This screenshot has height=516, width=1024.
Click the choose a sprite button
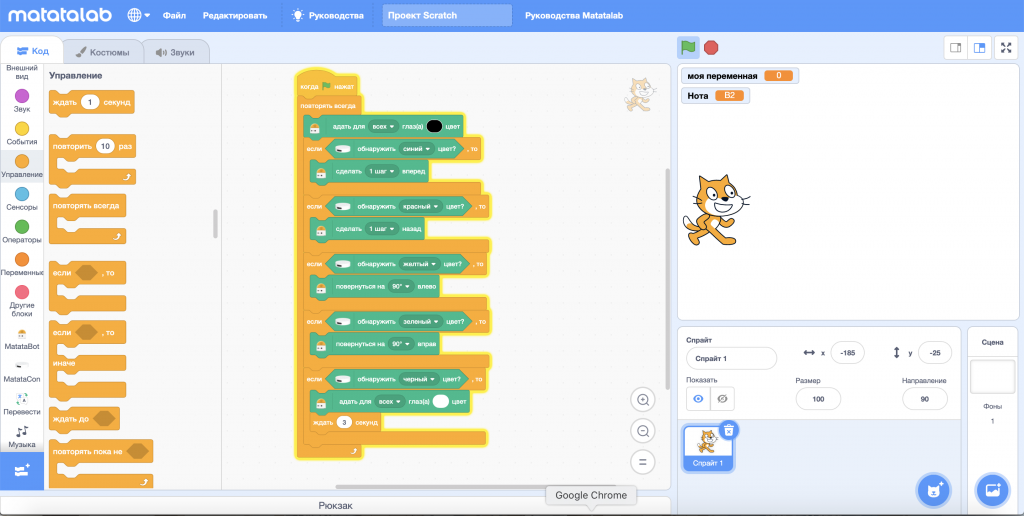tap(933, 490)
